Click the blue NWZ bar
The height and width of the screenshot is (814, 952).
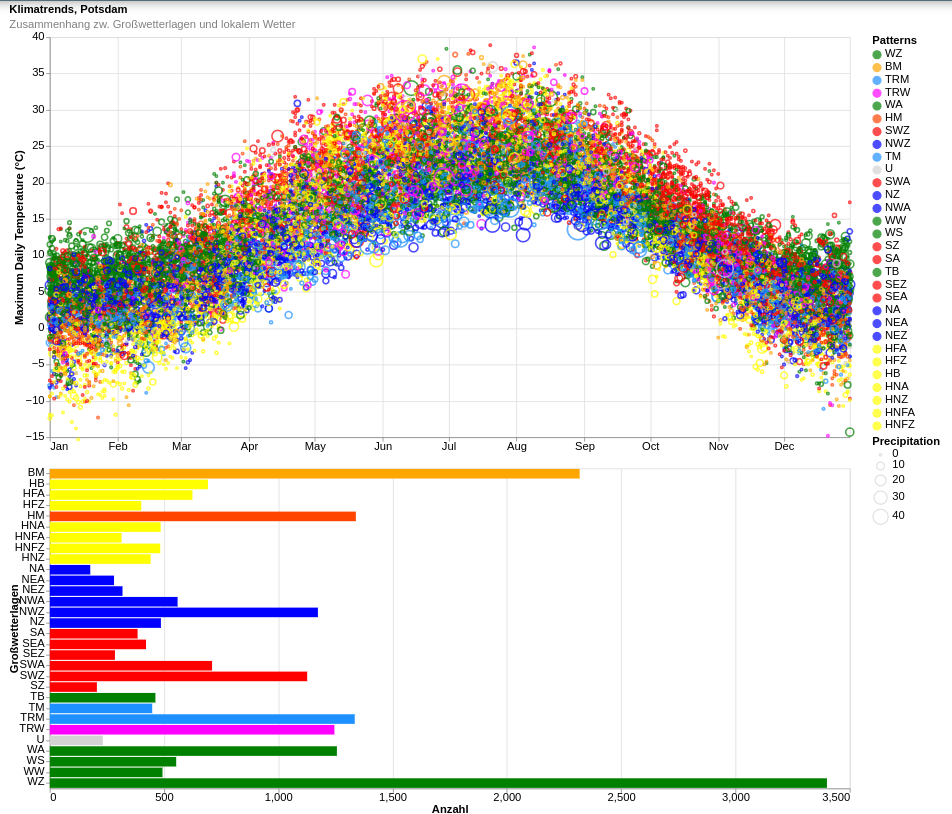pyautogui.click(x=184, y=612)
